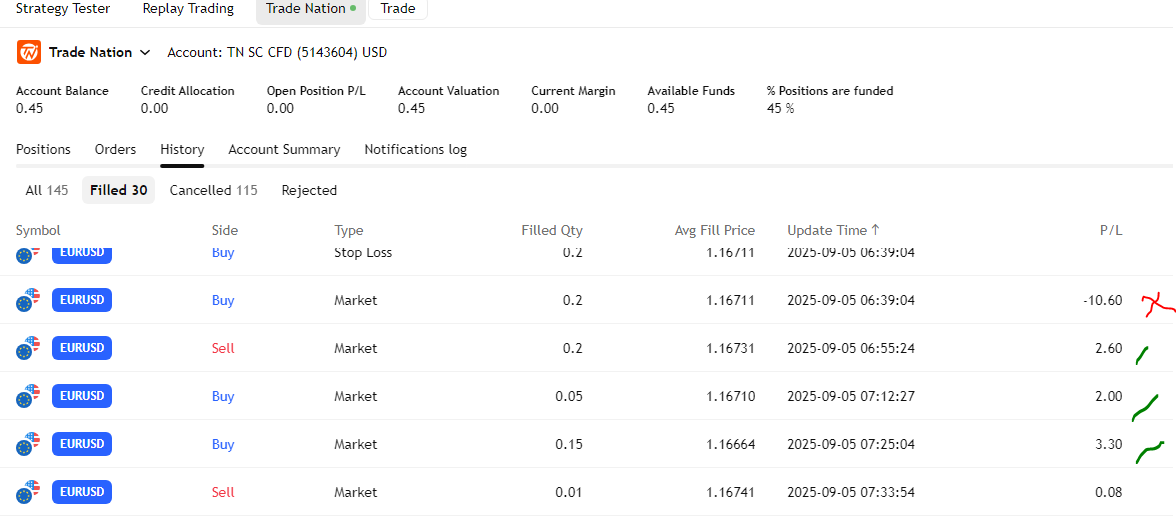Open the Strategy Tester tab
Image resolution: width=1176 pixels, height=522 pixels.
pyautogui.click(x=63, y=9)
